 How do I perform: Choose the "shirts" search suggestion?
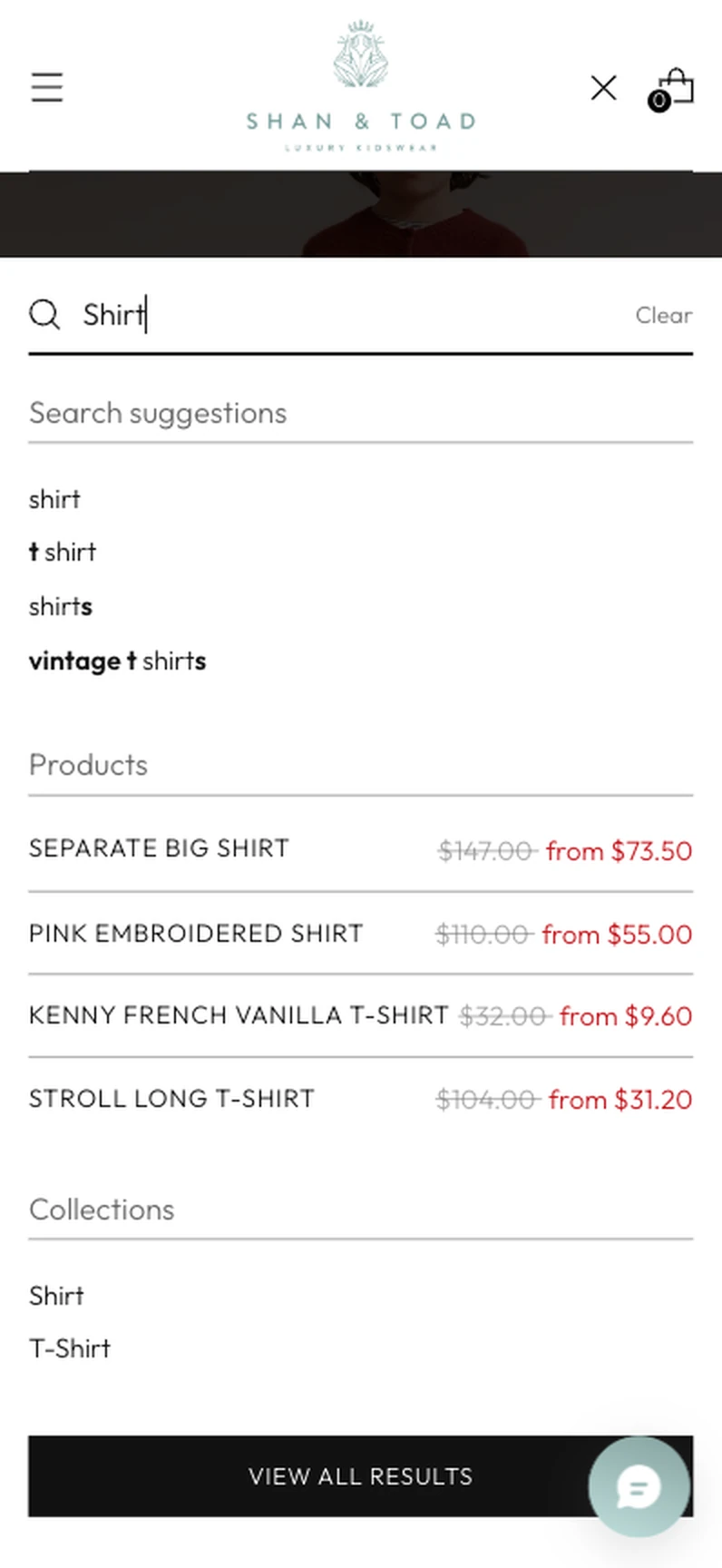pyautogui.click(x=61, y=606)
